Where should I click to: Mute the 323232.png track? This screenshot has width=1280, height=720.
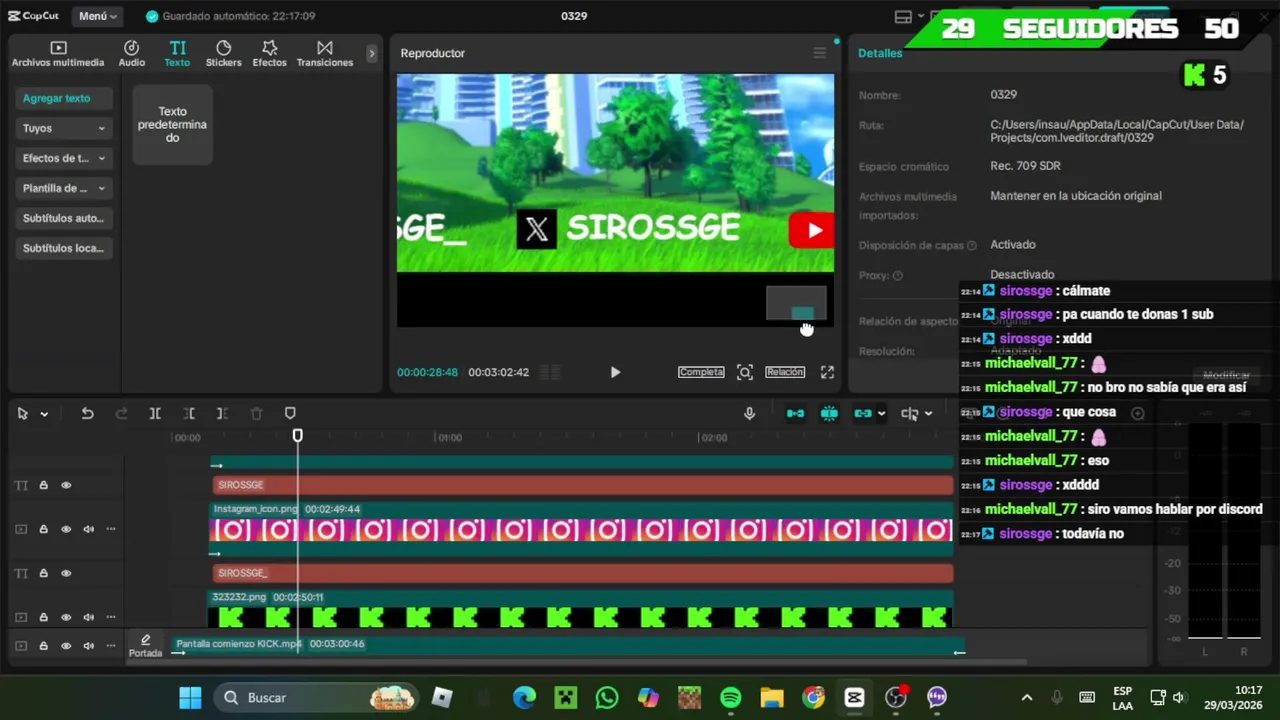point(88,617)
